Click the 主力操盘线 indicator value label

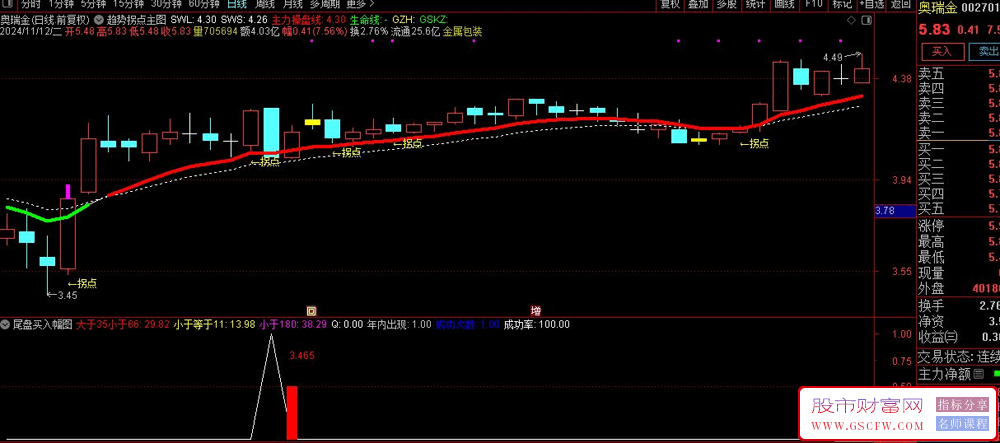coord(309,20)
